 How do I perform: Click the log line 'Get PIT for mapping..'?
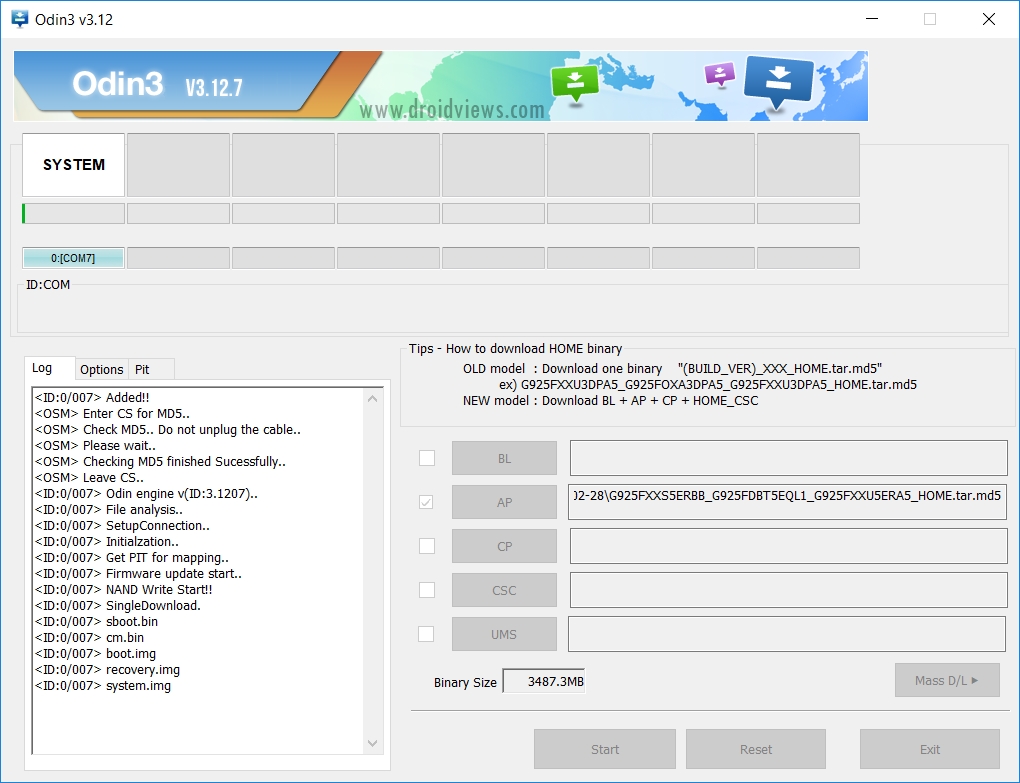pos(132,557)
